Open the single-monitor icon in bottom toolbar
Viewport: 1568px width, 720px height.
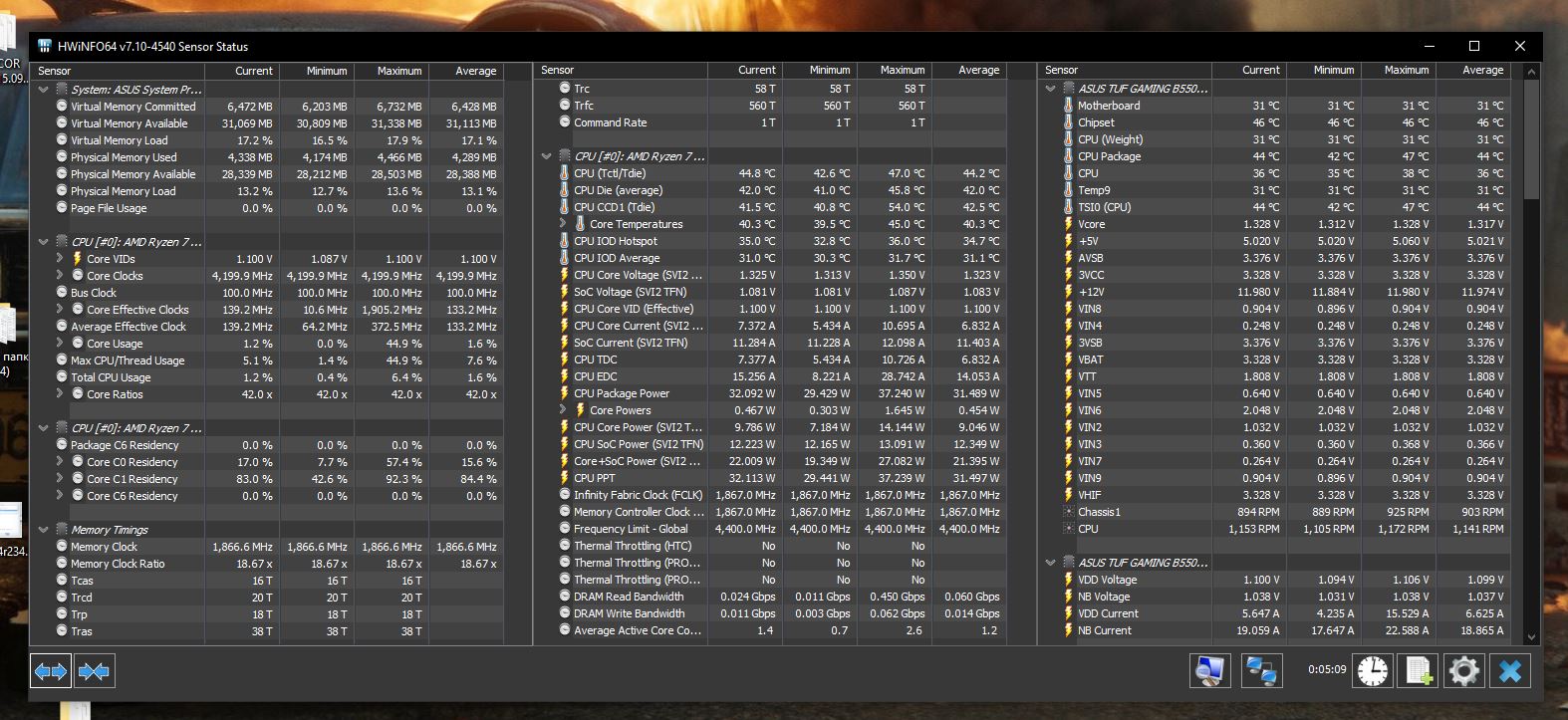[x=1209, y=670]
